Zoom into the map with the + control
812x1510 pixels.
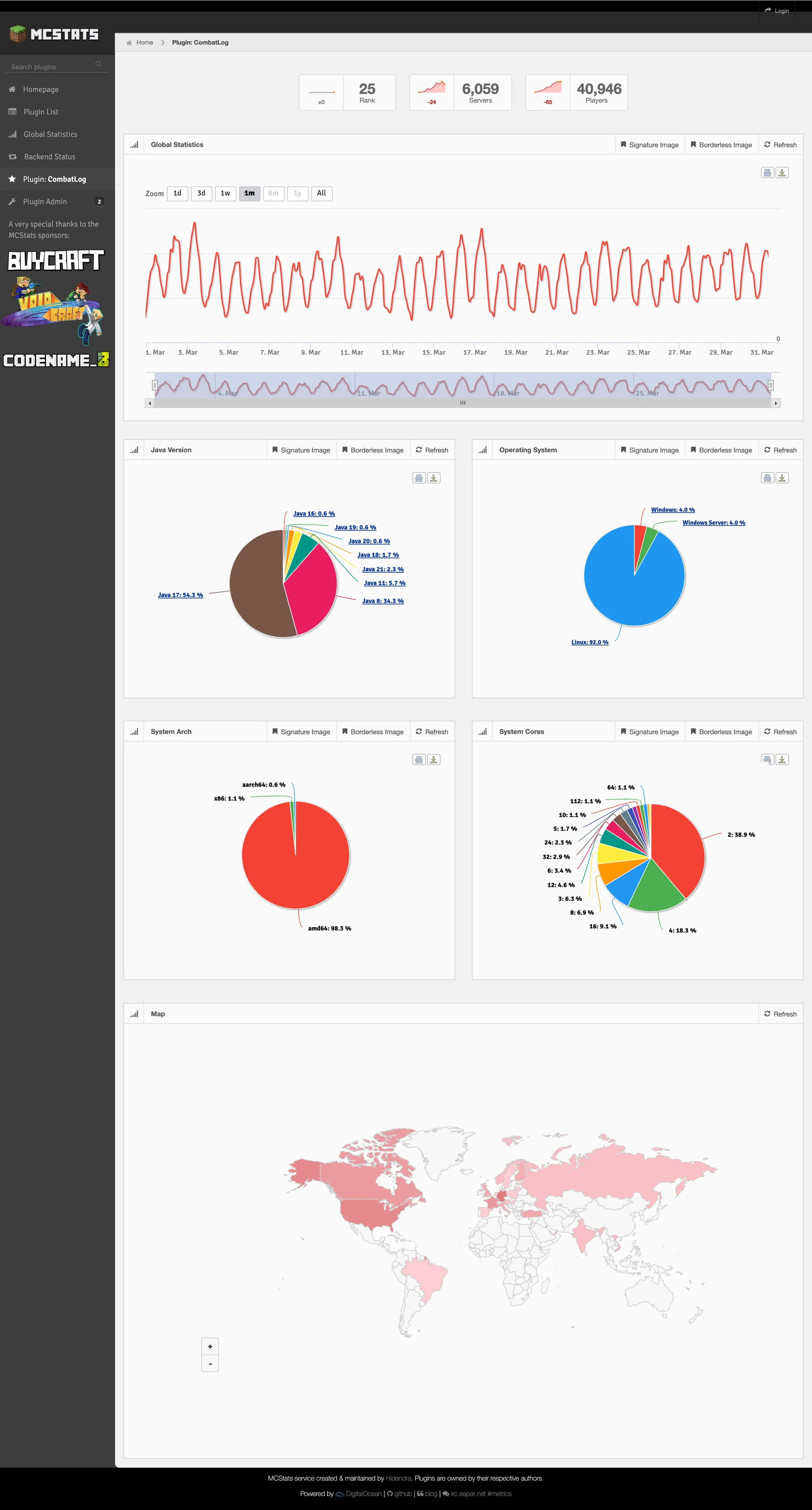(x=210, y=1346)
